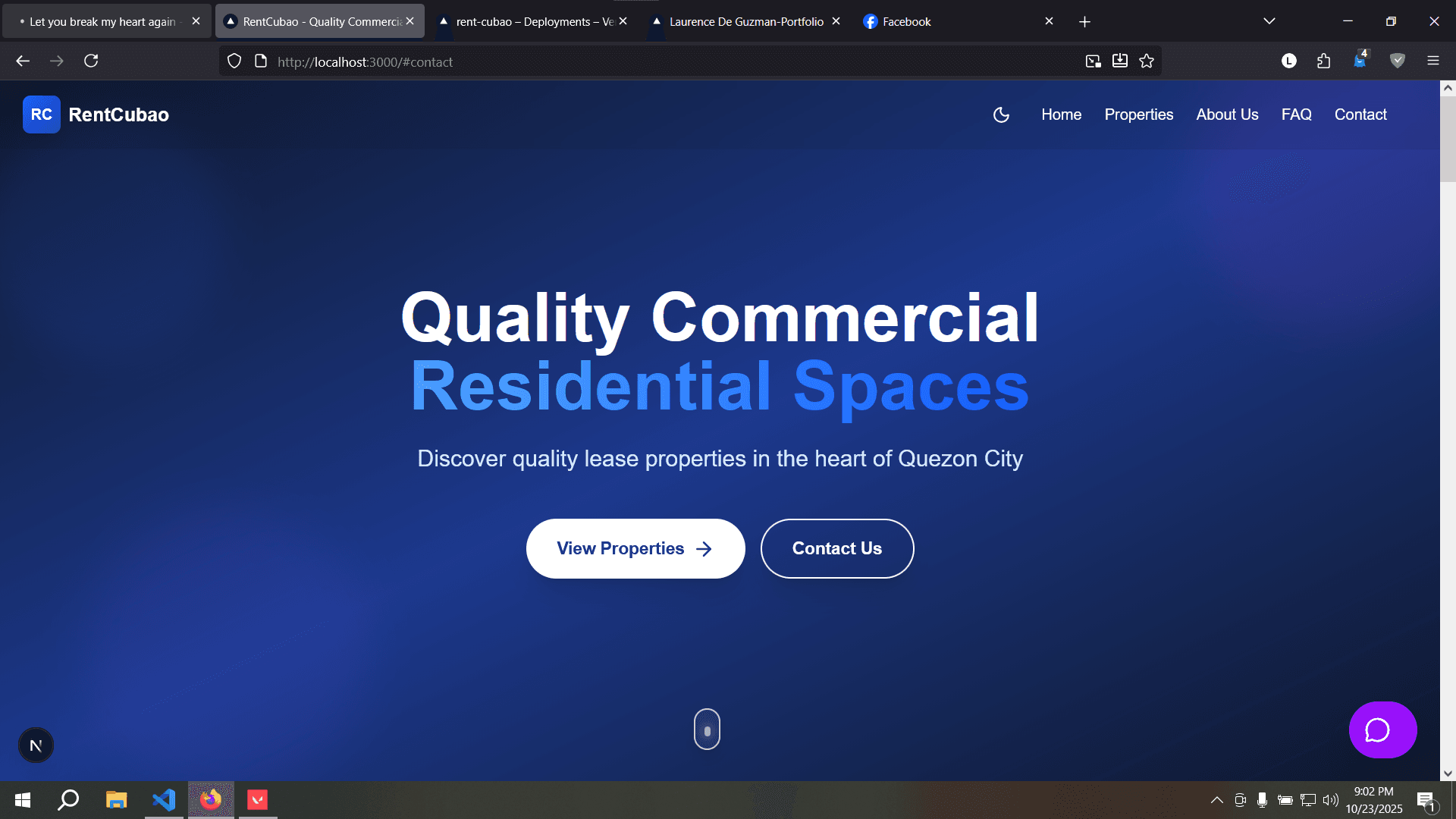Click the speaker volume icon in system tray
This screenshot has width=1456, height=819.
1332,799
